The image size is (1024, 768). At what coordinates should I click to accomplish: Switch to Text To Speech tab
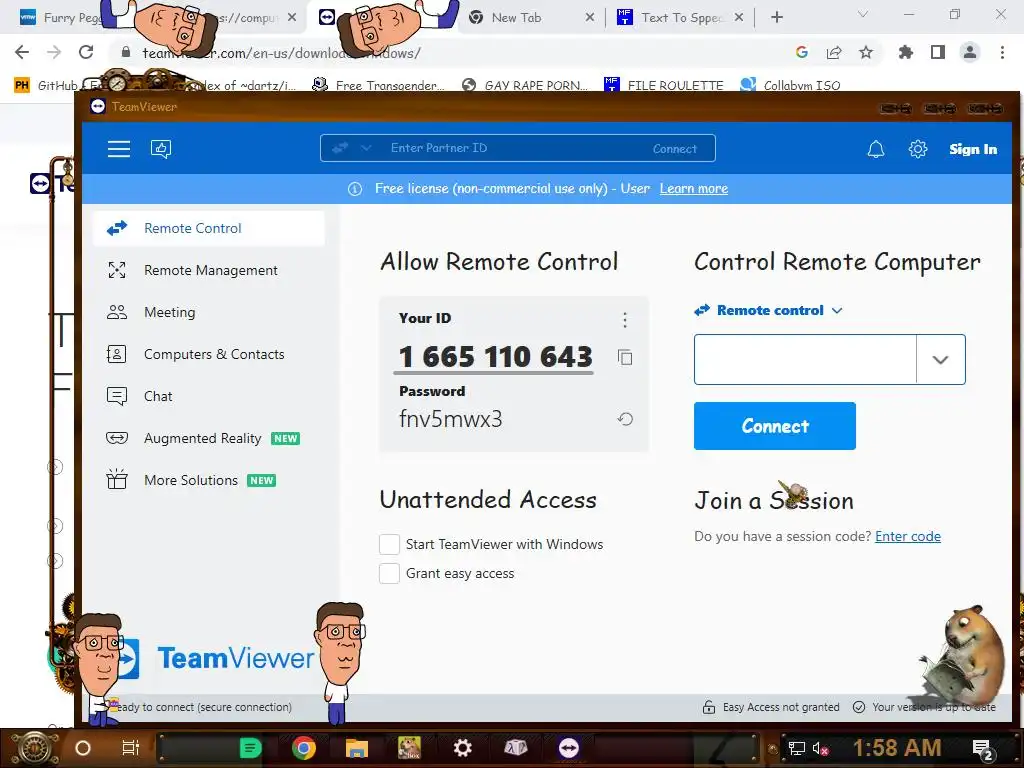coord(679,18)
